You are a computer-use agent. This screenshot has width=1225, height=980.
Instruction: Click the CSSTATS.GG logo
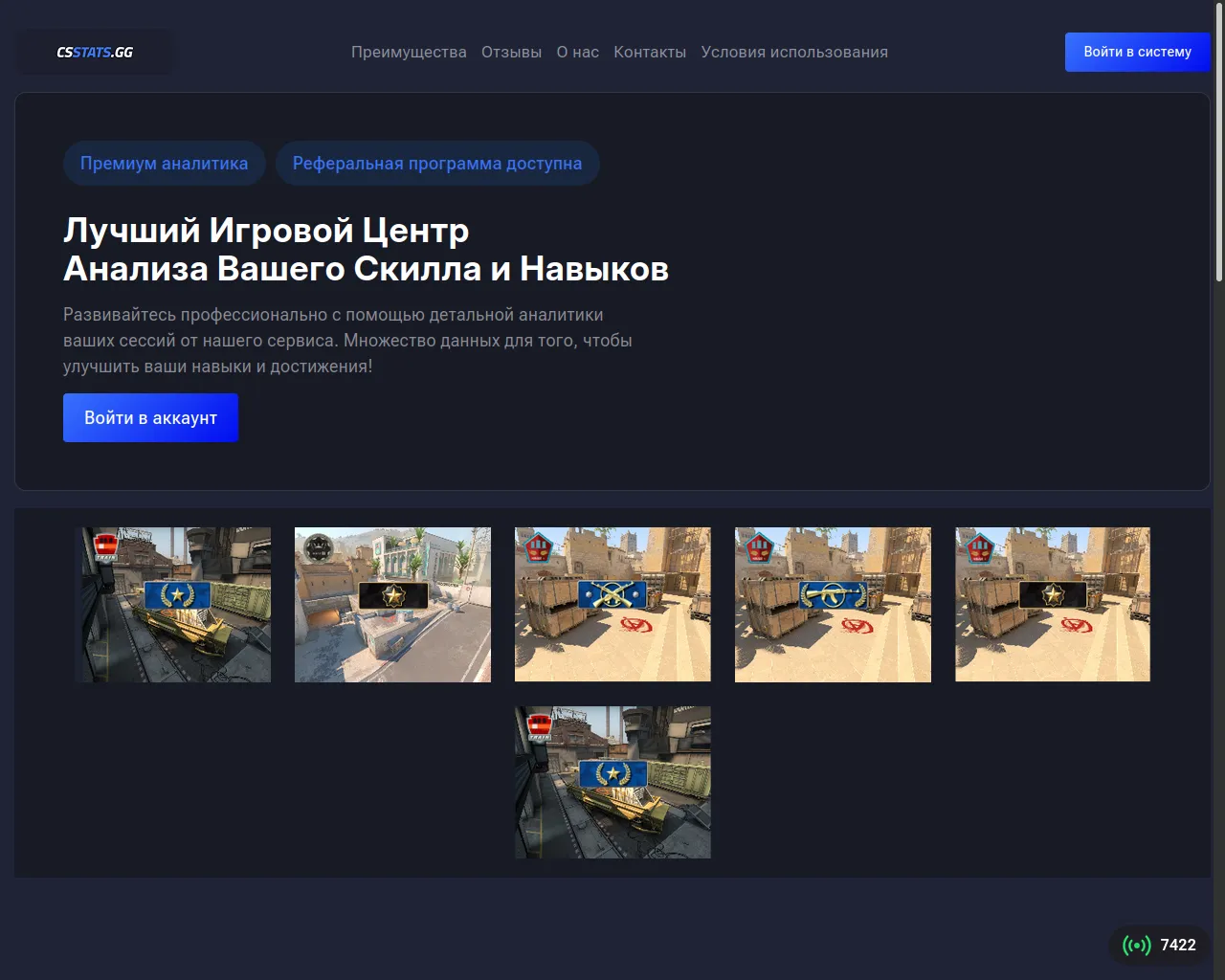pyautogui.click(x=95, y=53)
